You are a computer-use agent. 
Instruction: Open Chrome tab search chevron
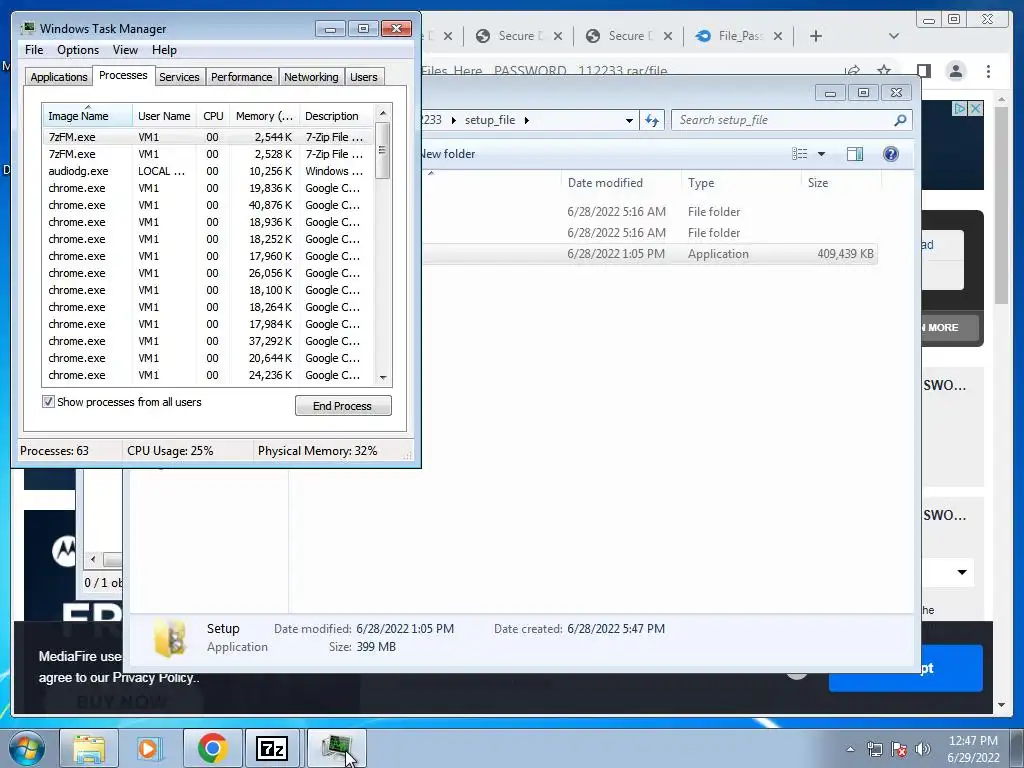point(894,36)
